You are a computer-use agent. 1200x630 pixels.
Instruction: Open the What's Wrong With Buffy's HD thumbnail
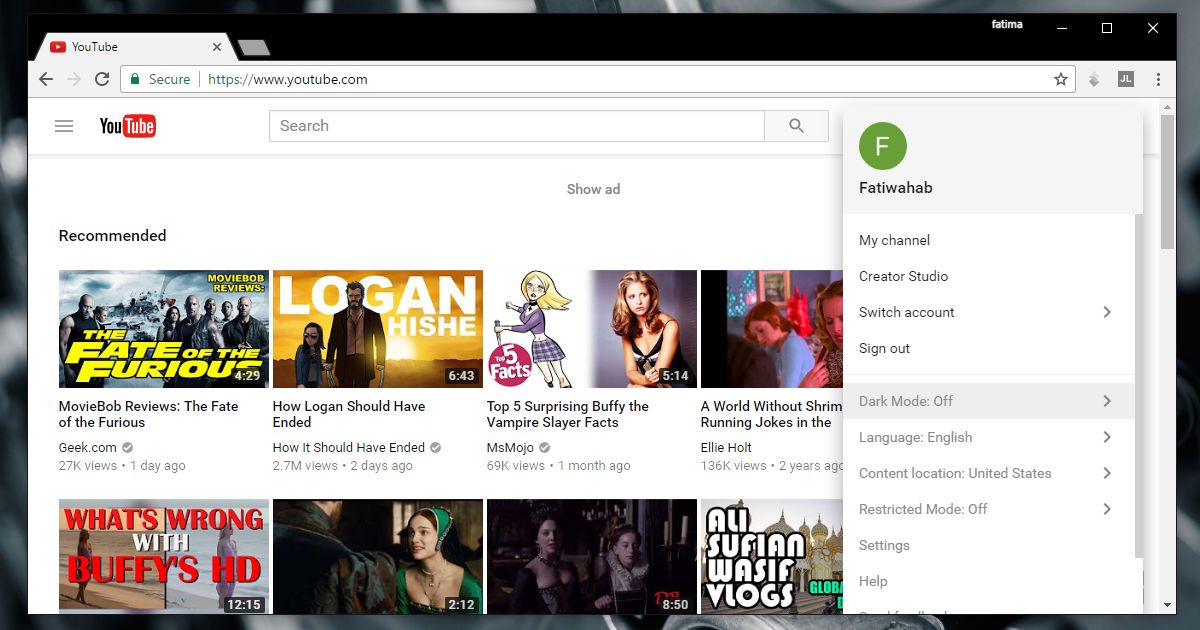tap(164, 557)
